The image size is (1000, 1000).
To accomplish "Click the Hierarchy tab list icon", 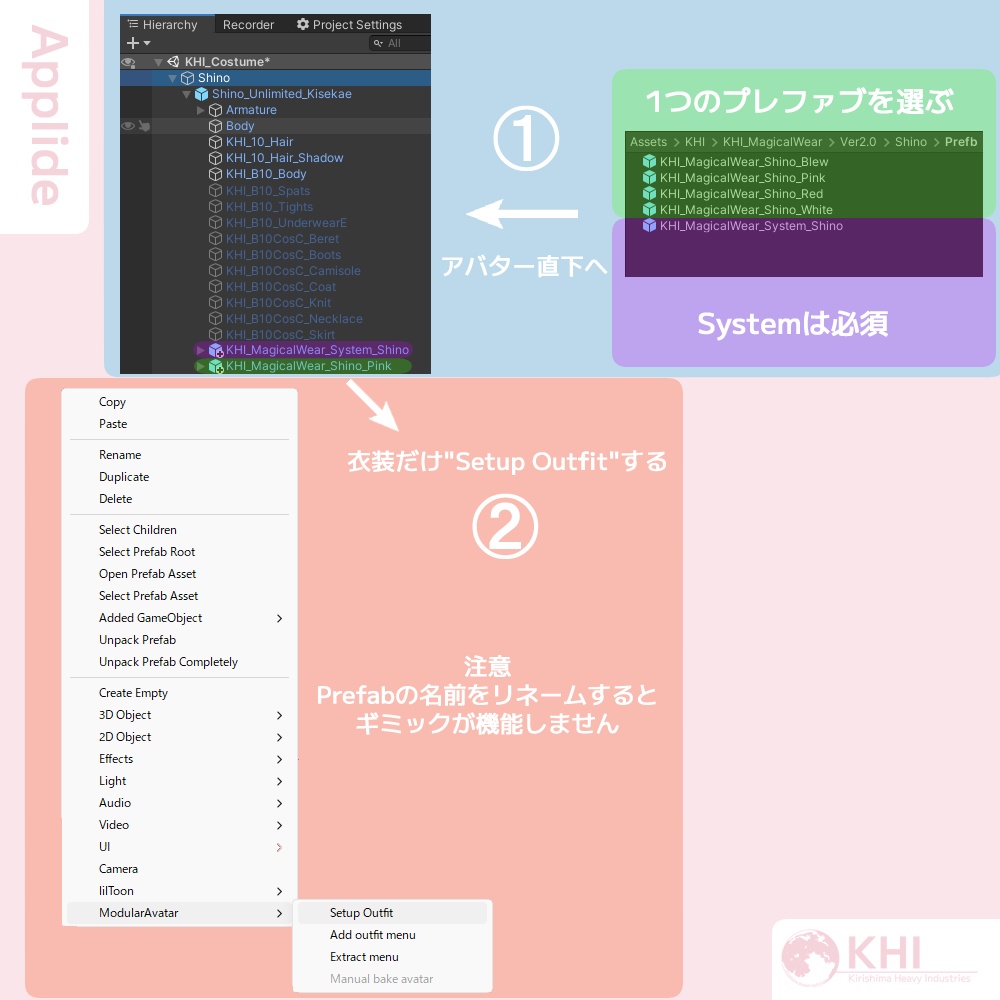I will tap(133, 24).
